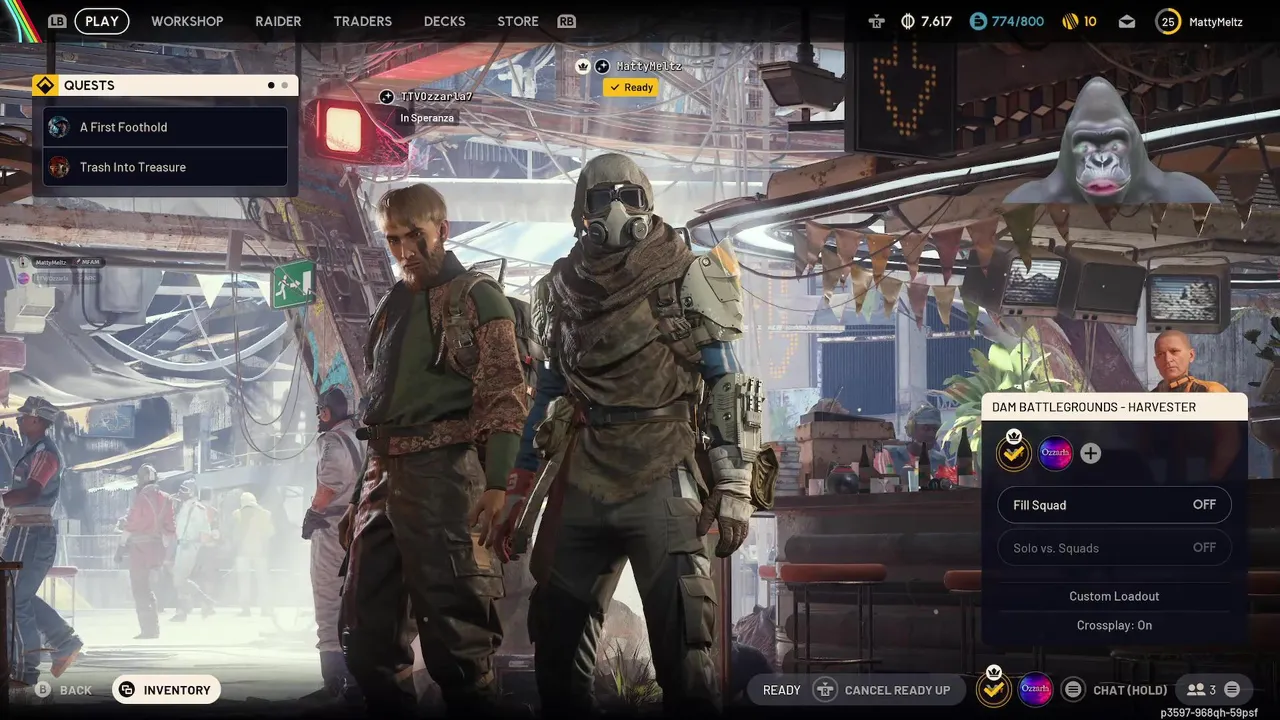Viewport: 1280px width, 720px height.
Task: Open the RAIDER tab
Action: click(x=278, y=21)
